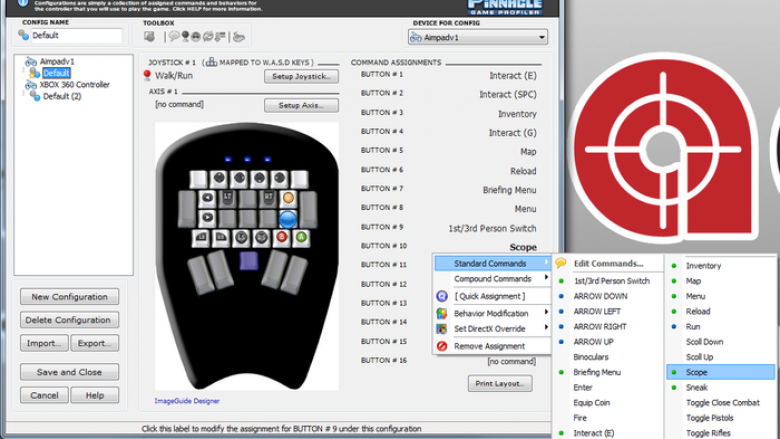The image size is (780, 439).
Task: Click the joystick icon in Toolbox
Action: coord(185,36)
